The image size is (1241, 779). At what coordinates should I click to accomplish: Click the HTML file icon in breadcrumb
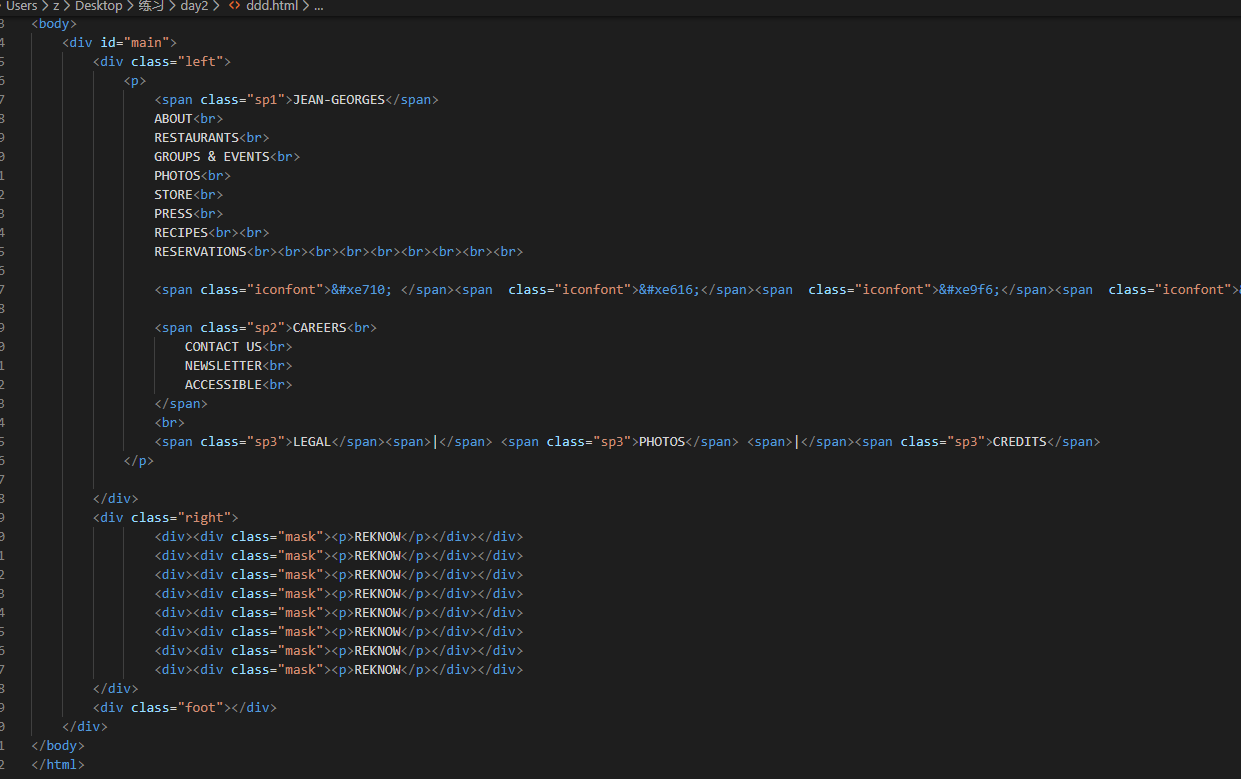pos(234,6)
